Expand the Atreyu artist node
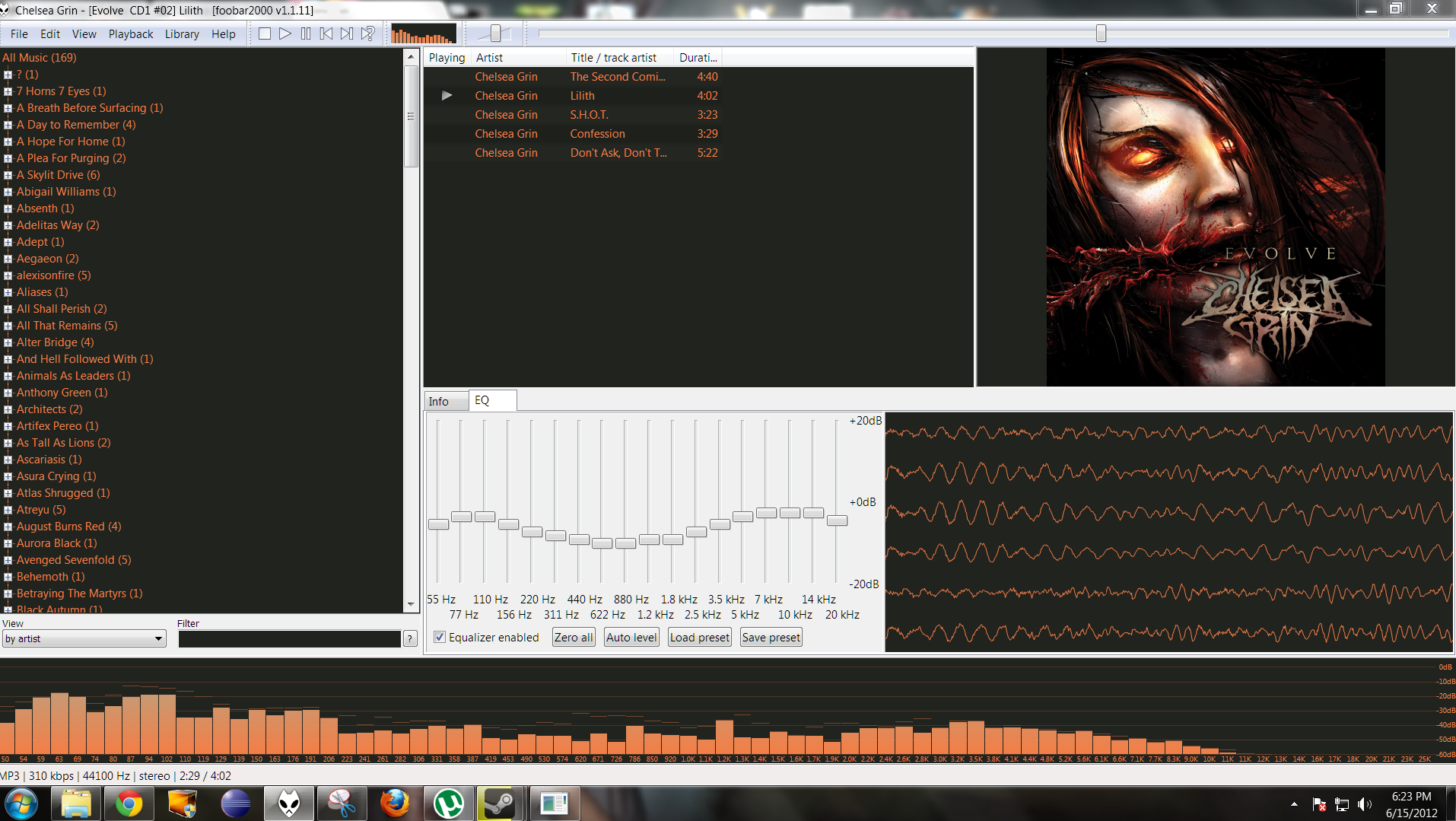The width and height of the screenshot is (1456, 821). click(x=8, y=510)
